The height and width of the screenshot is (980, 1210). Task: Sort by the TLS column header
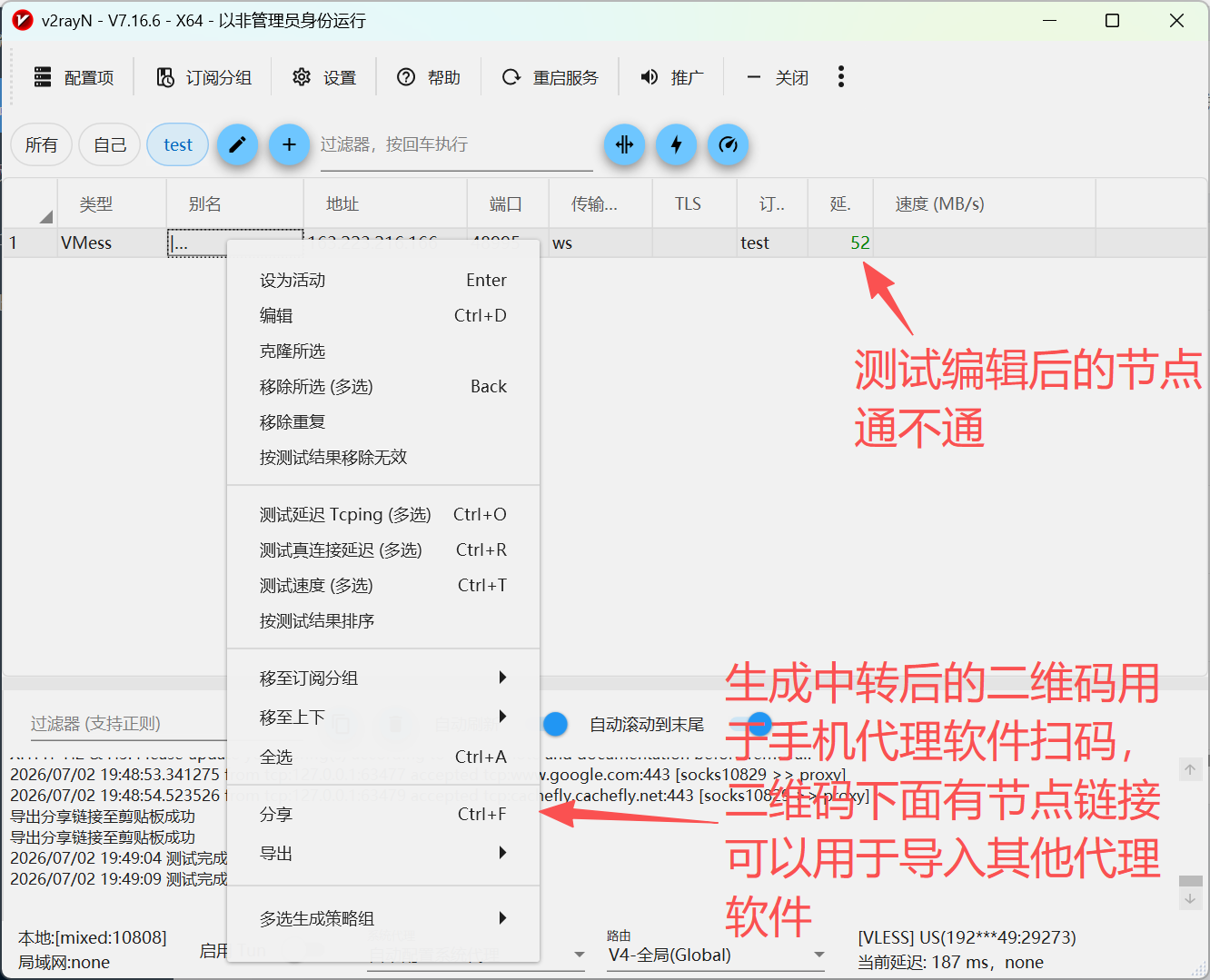[695, 204]
